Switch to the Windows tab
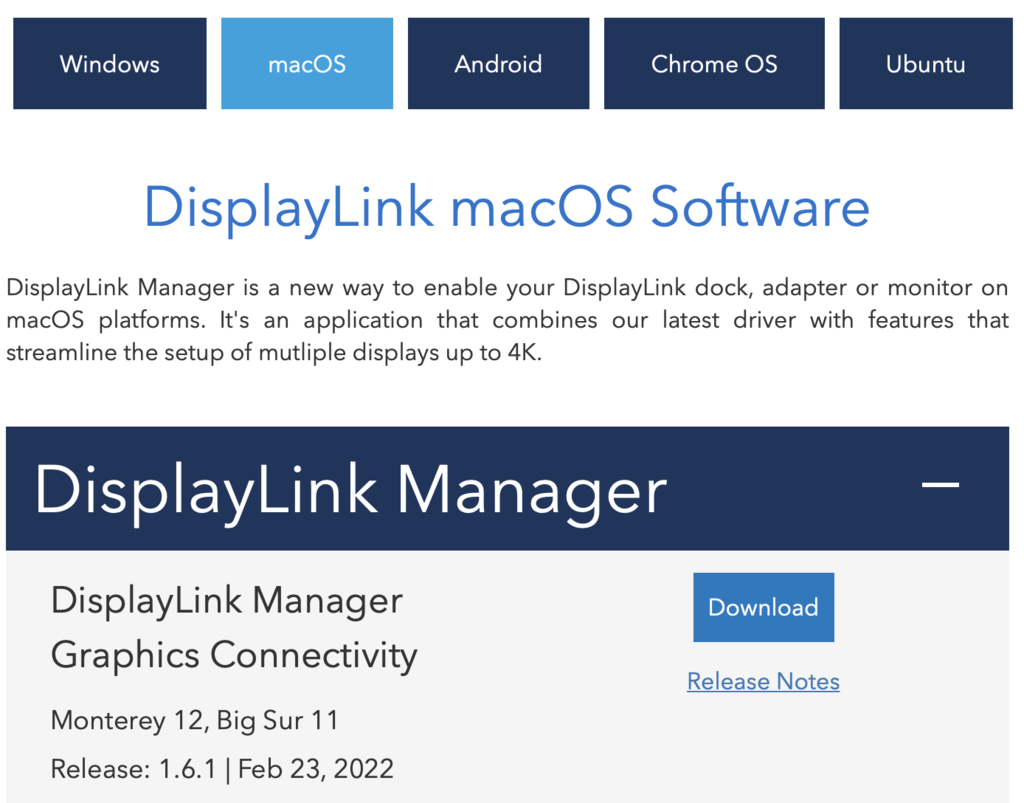The width and height of the screenshot is (1024, 803). 110,63
